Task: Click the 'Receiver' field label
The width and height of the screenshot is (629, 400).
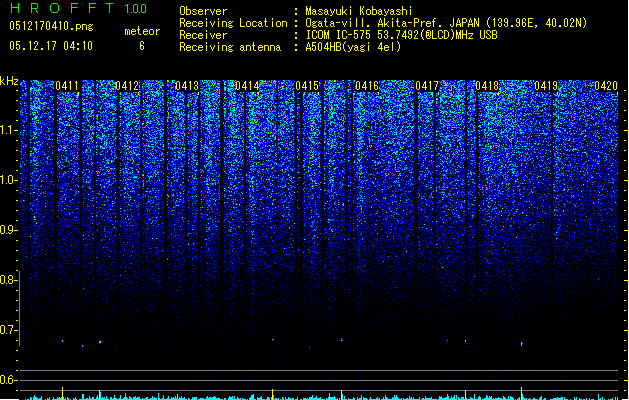Action: pos(203,35)
